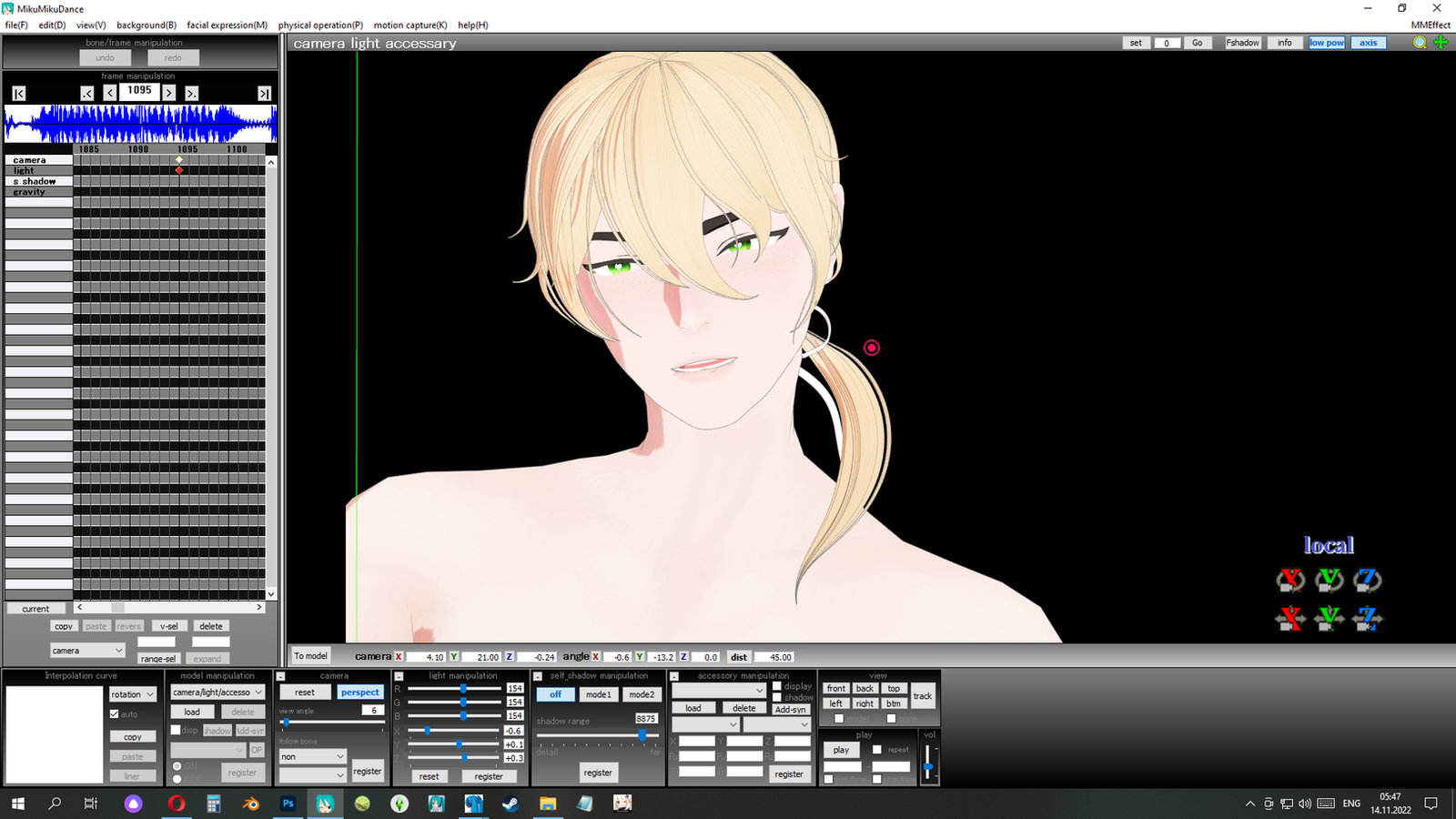The image size is (1456, 819).
Task: Click the Fshadow button in the viewport header
Action: click(1243, 43)
